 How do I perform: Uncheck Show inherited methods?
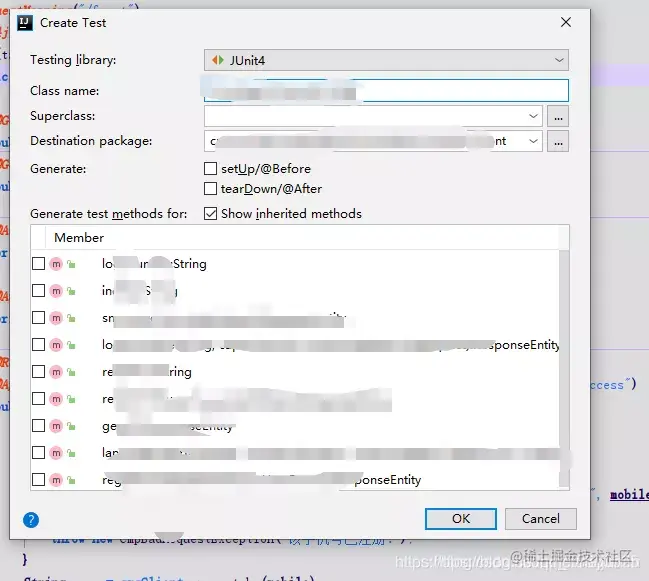tap(210, 214)
